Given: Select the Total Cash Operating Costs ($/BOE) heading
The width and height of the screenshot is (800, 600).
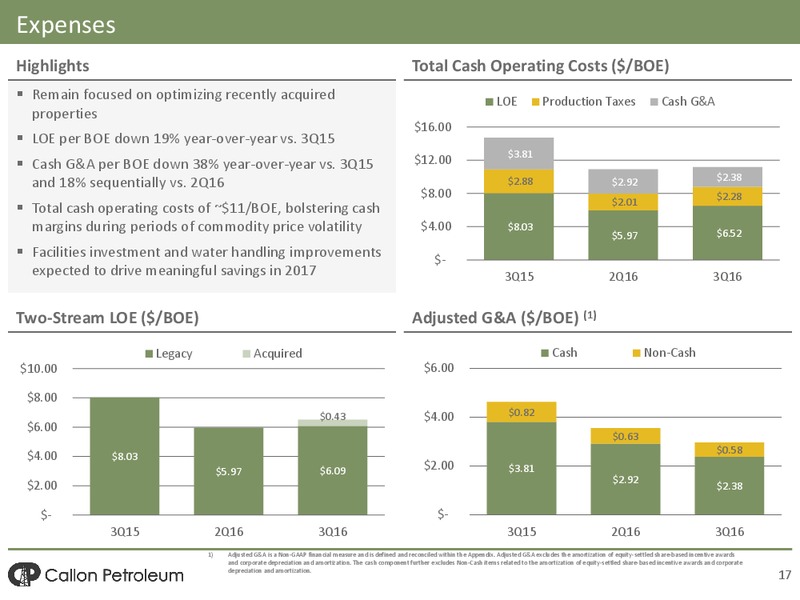Looking at the screenshot, I should tap(540, 66).
